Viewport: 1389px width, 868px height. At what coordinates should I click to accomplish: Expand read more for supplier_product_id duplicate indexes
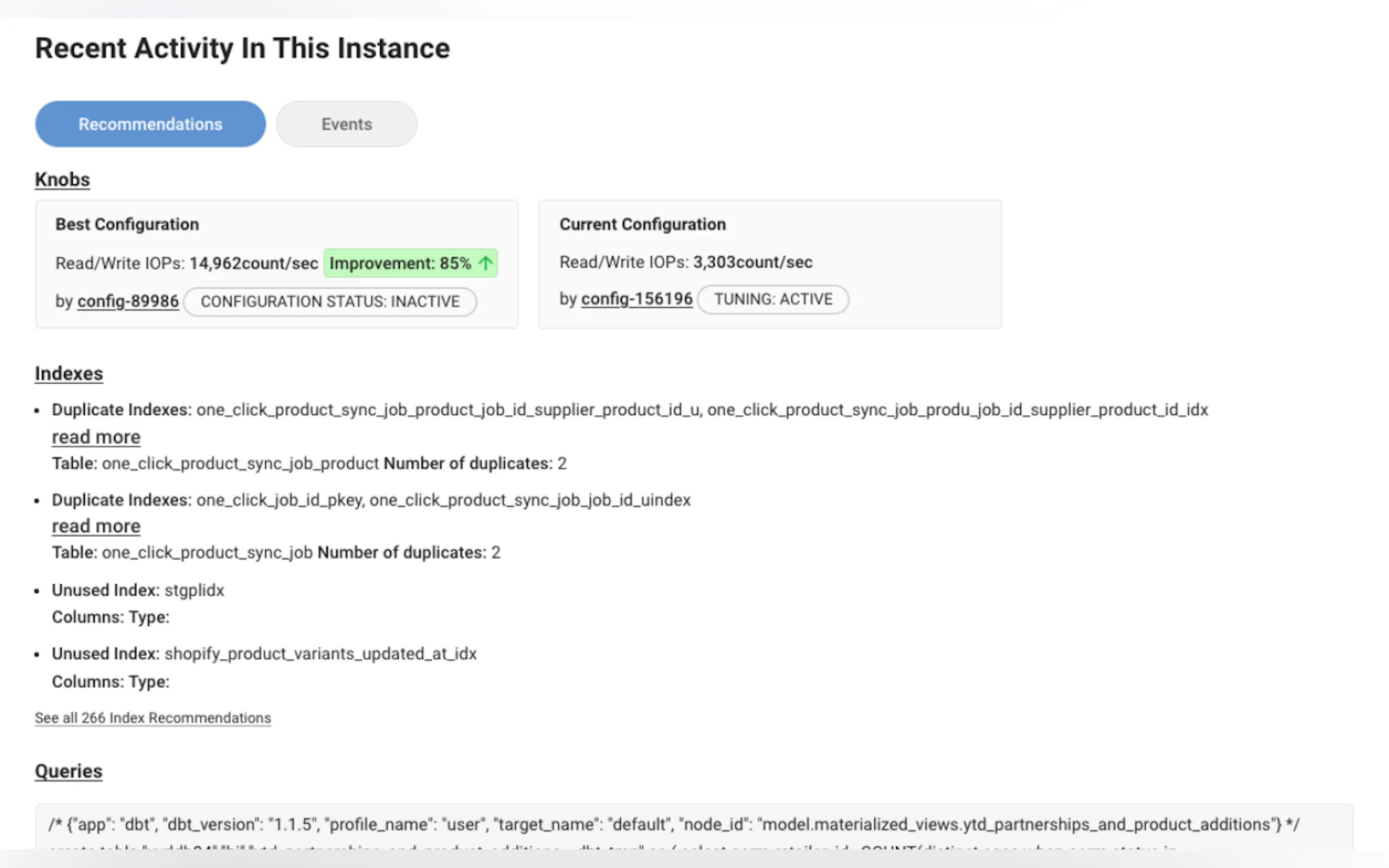tap(96, 437)
